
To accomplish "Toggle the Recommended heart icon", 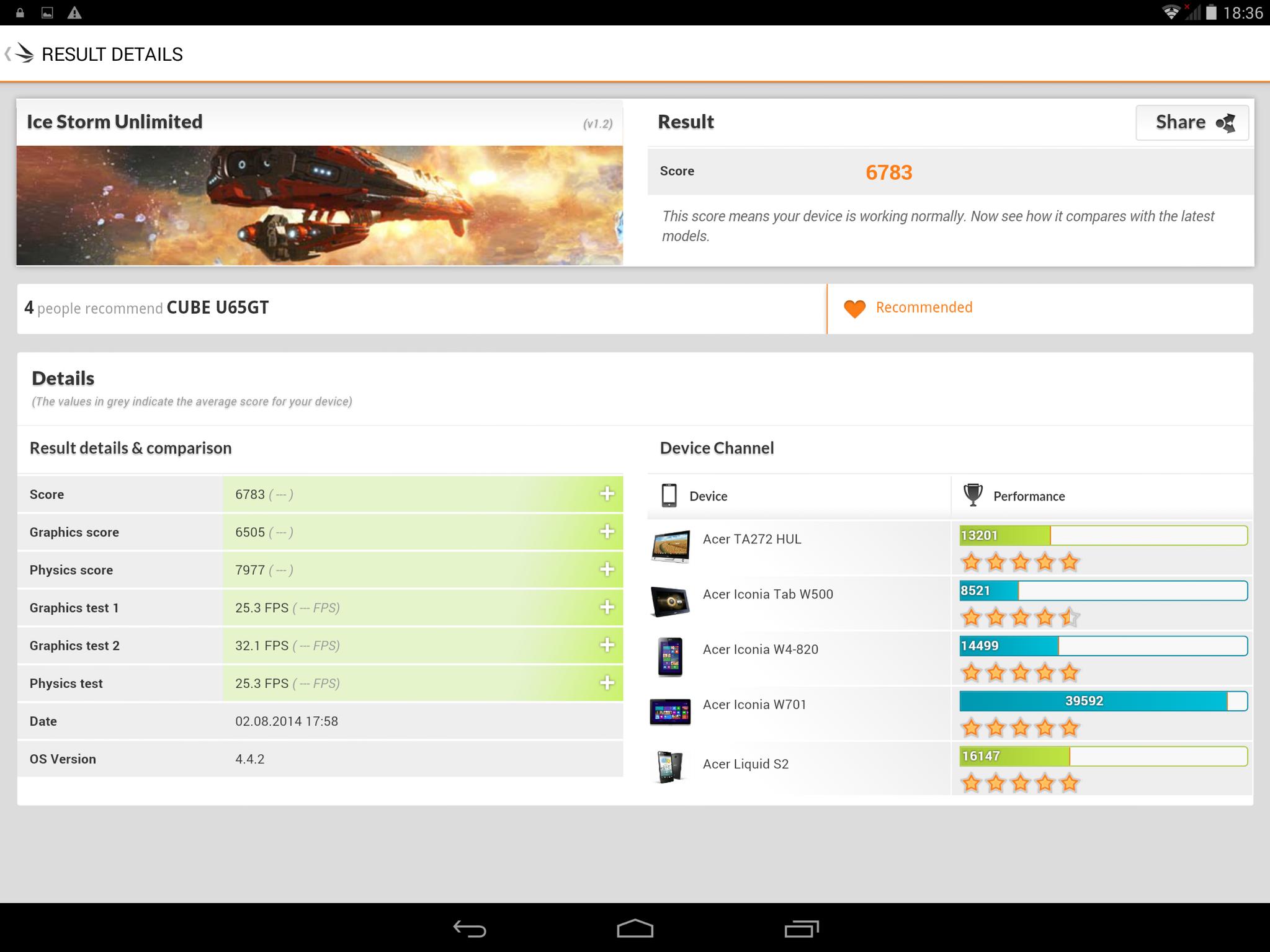I will point(854,308).
